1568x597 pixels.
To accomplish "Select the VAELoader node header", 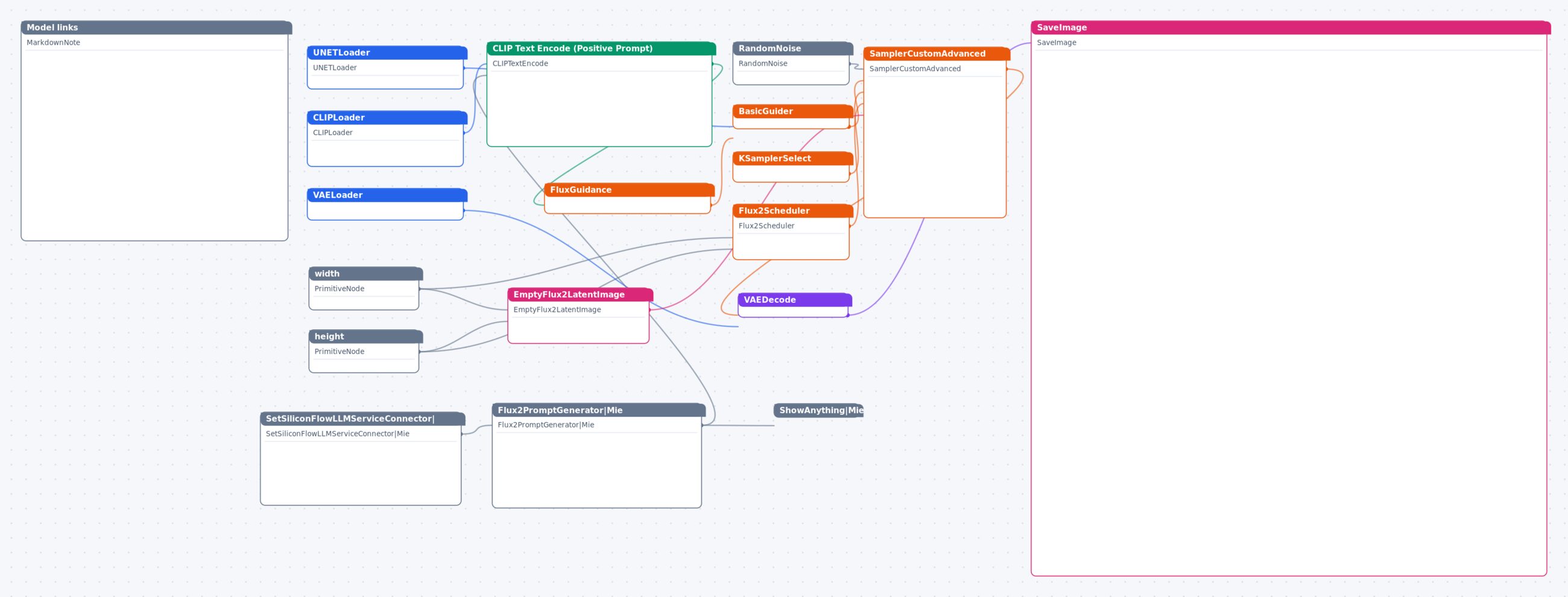I will tap(387, 195).
